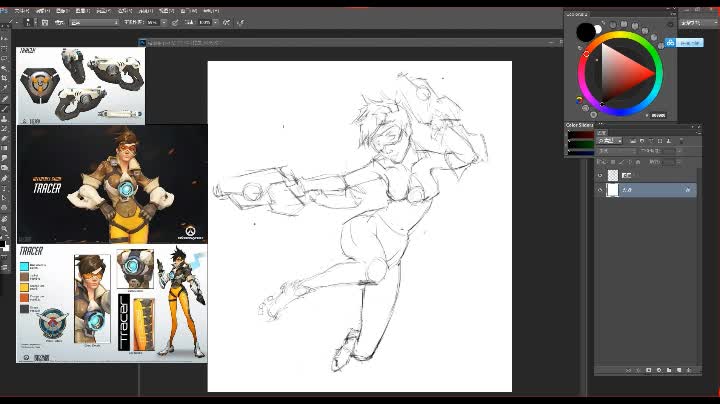Create a new layer
The height and width of the screenshot is (404, 720).
pos(679,370)
